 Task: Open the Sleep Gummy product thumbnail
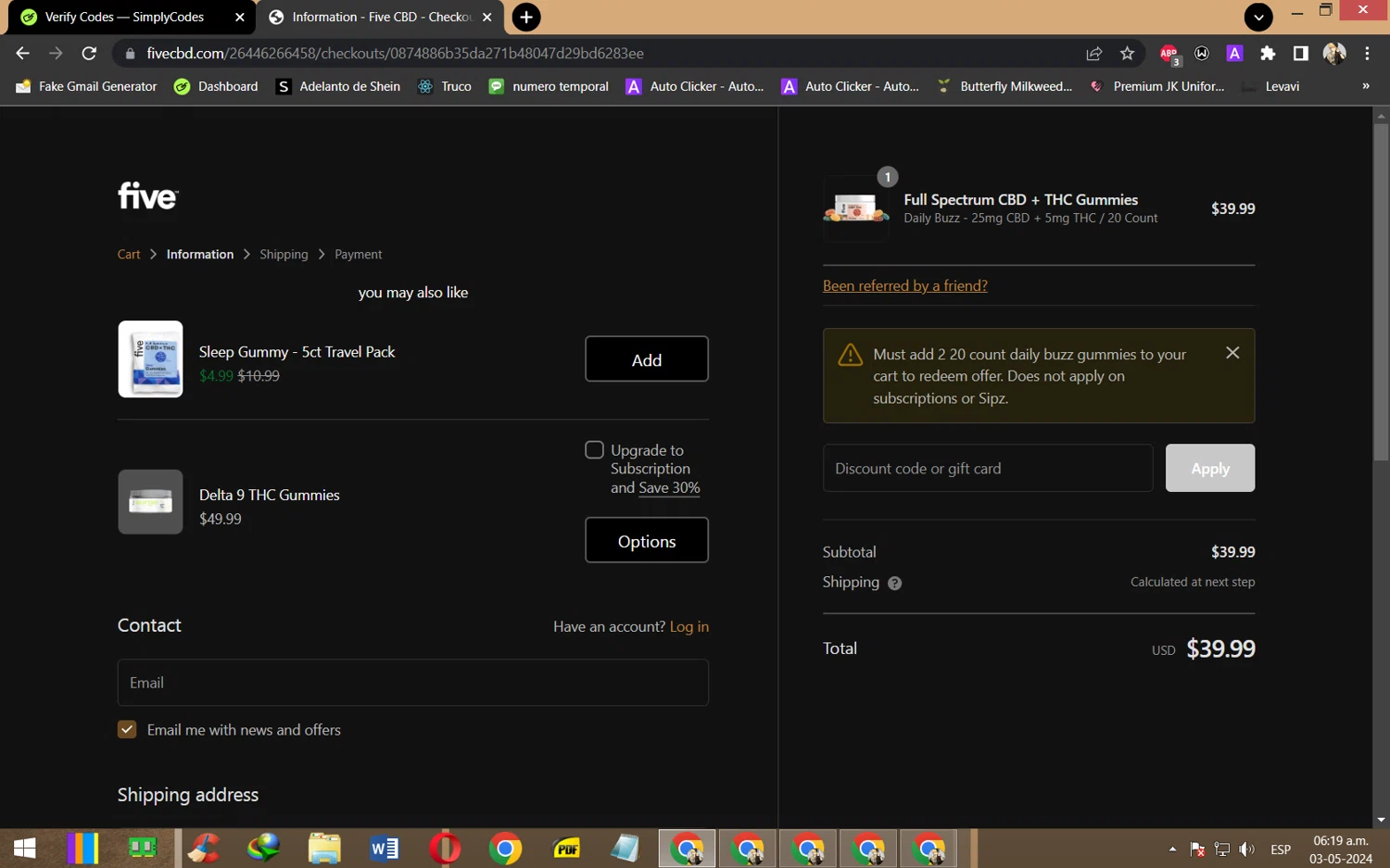[150, 359]
